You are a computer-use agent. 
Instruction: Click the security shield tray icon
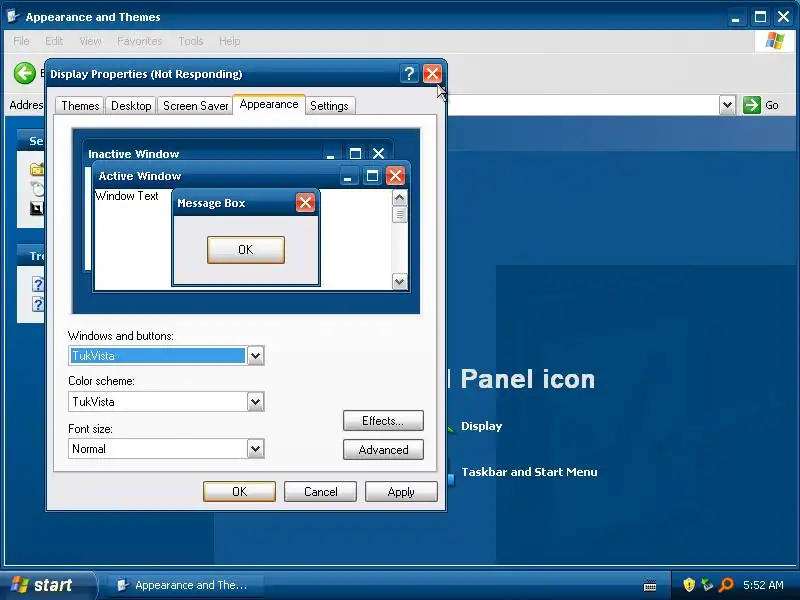[689, 585]
